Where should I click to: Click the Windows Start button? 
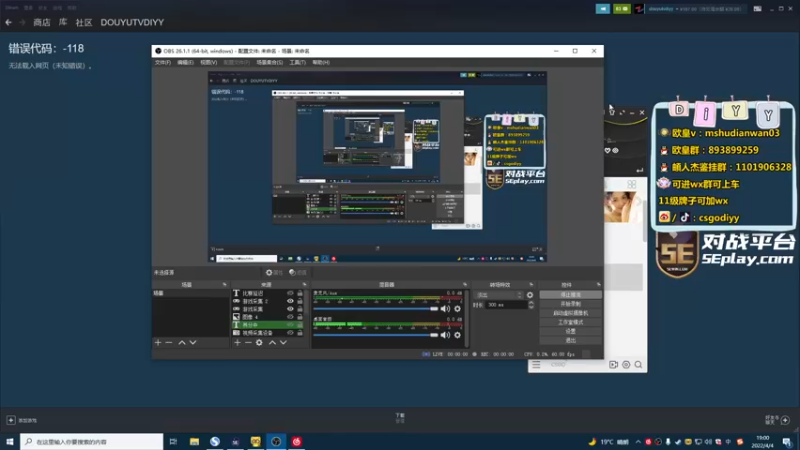10,442
